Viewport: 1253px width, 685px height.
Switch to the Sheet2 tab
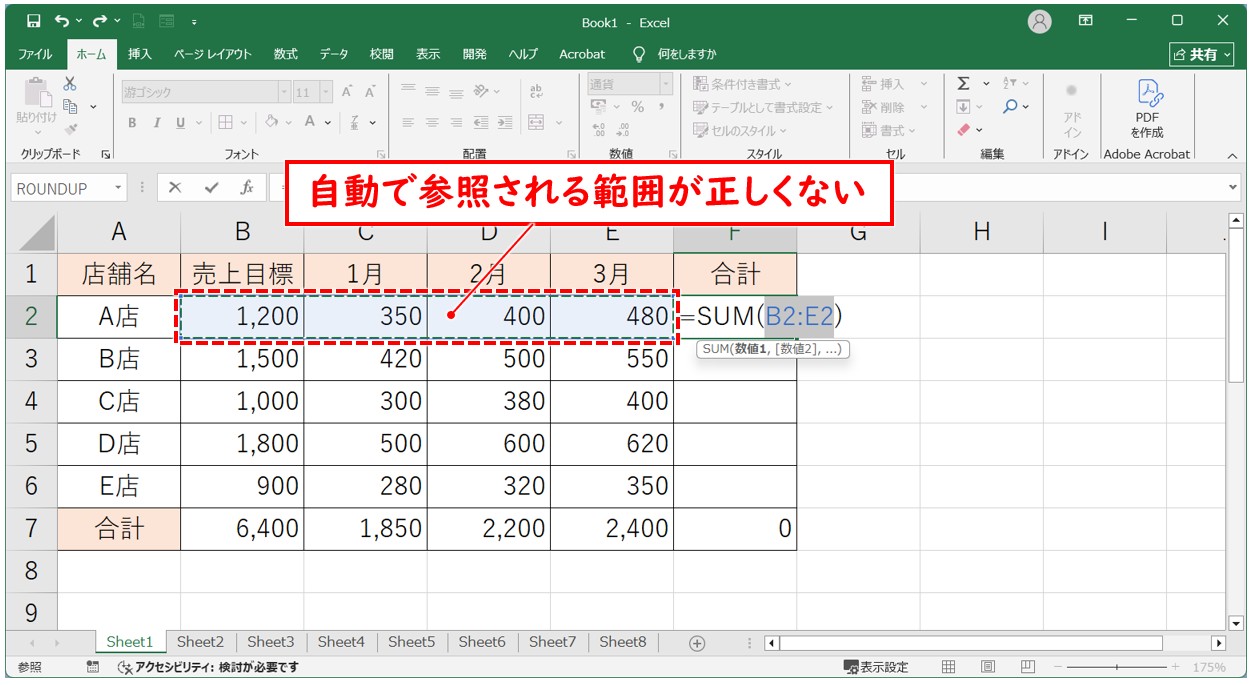pyautogui.click(x=200, y=642)
